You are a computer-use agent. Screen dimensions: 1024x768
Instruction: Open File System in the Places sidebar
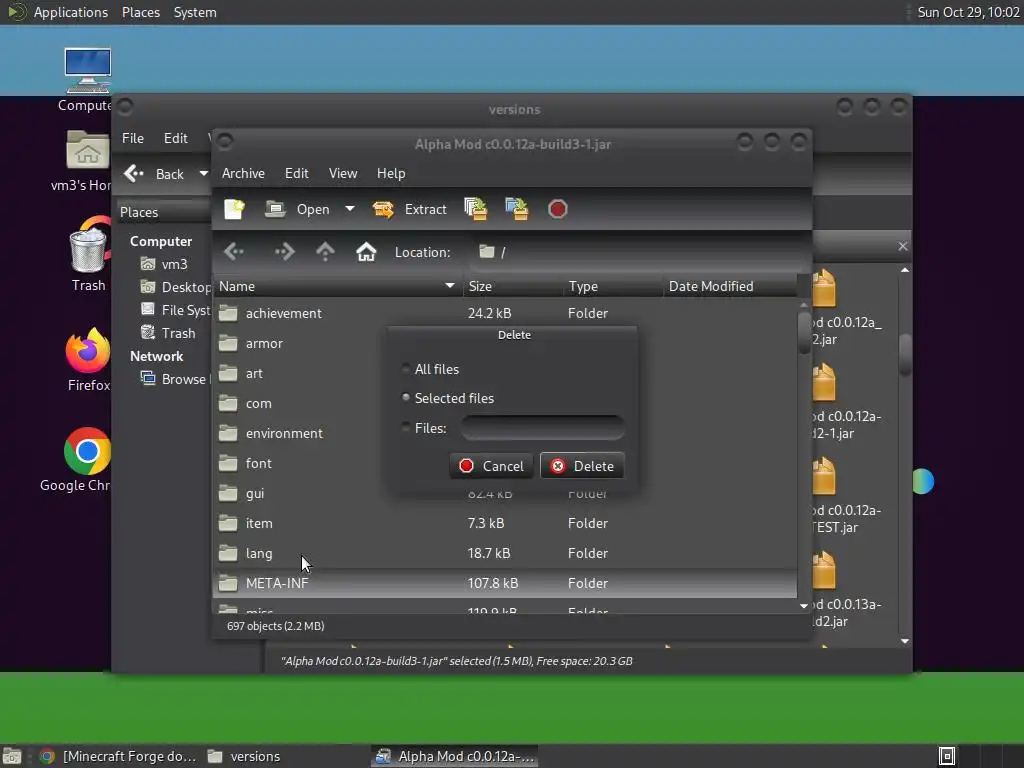[176, 310]
